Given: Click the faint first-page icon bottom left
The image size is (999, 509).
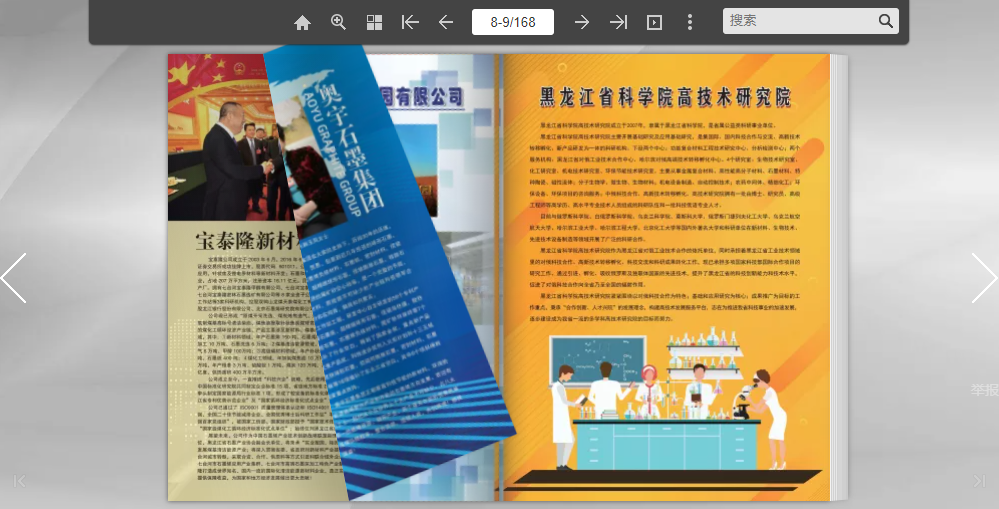Looking at the screenshot, I should pyautogui.click(x=20, y=481).
